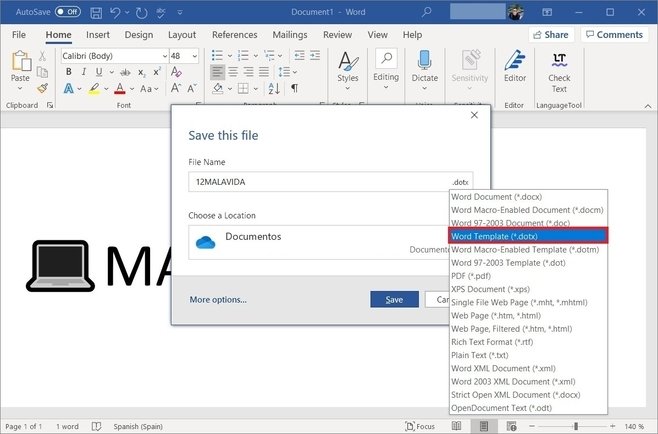The width and height of the screenshot is (658, 434).
Task: Toggle Subscript formatting
Action: coord(142,73)
